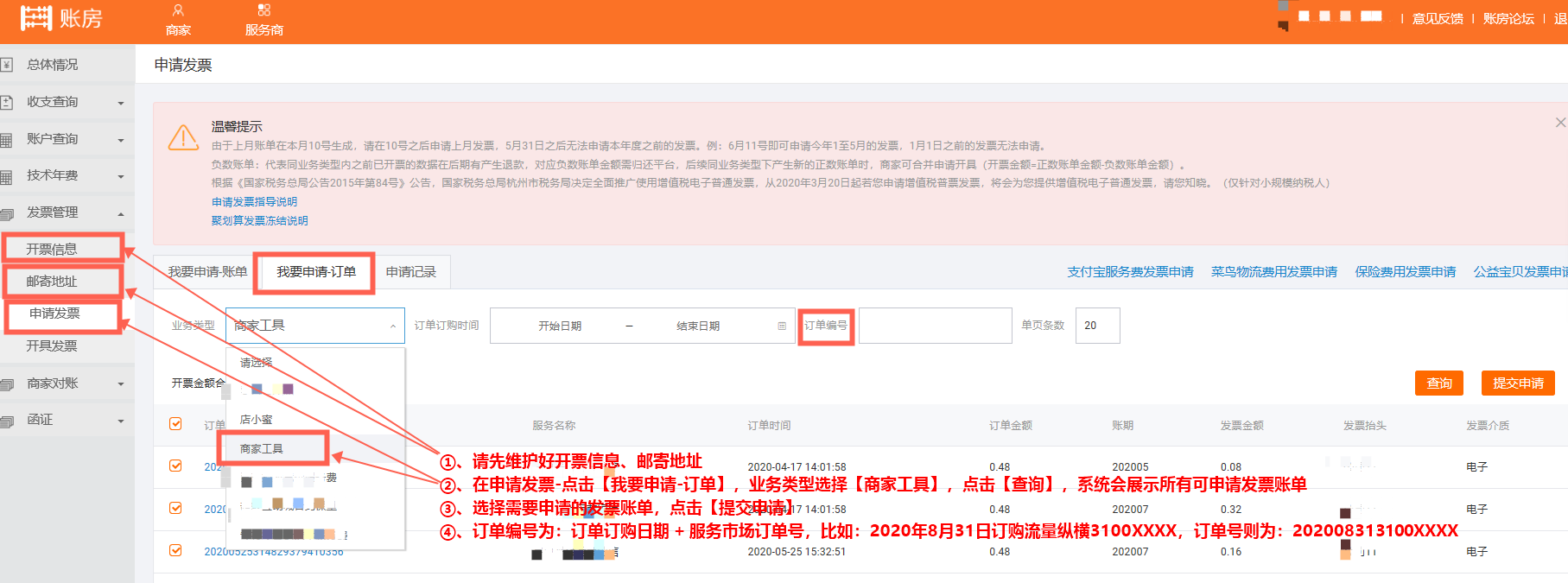
Task: Click the calendar icon in date range field
Action: [x=782, y=326]
